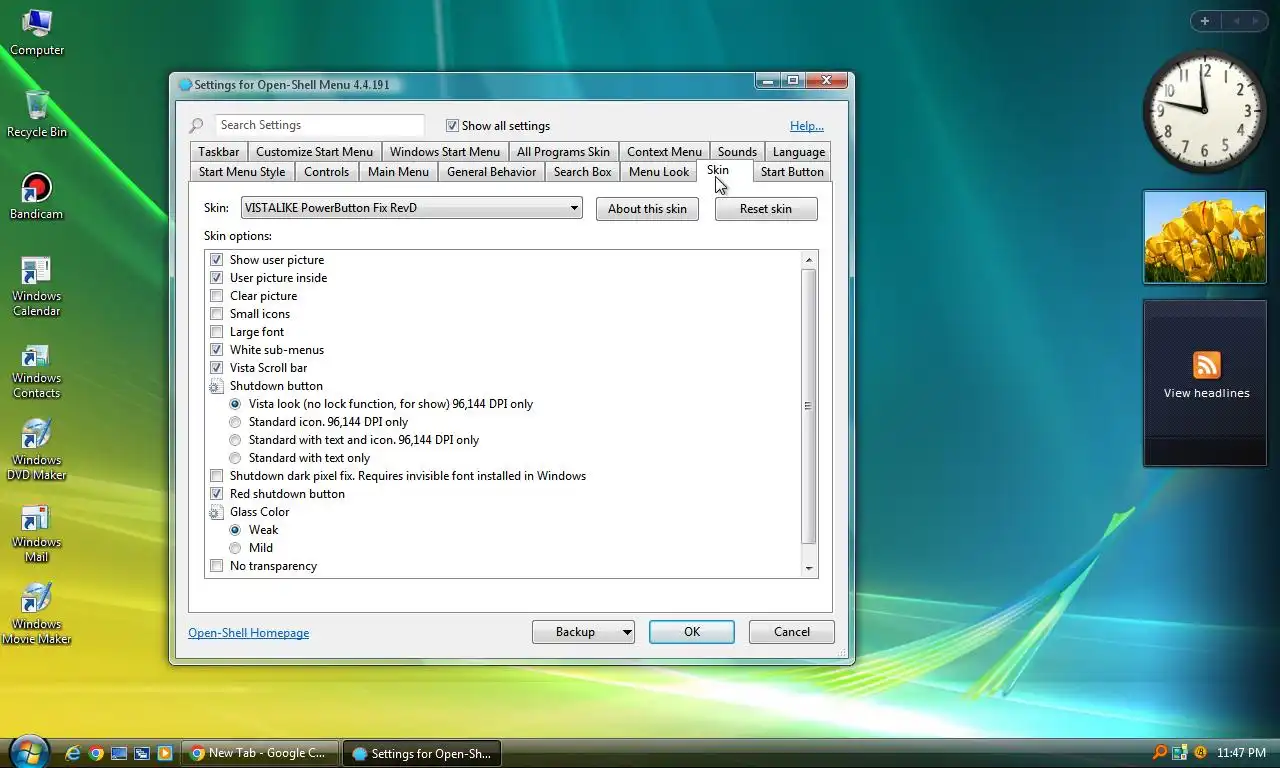The image size is (1280, 768).
Task: Click the Reset skin button
Action: coord(766,209)
